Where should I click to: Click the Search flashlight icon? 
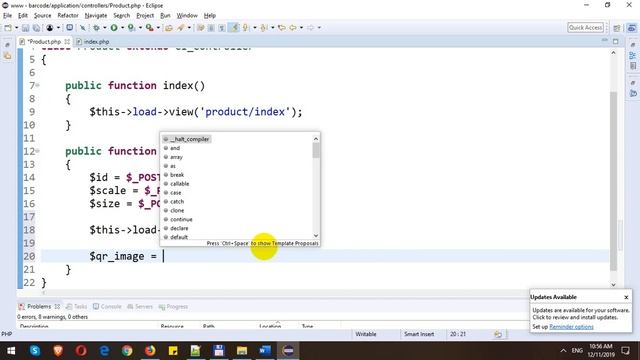point(181,28)
